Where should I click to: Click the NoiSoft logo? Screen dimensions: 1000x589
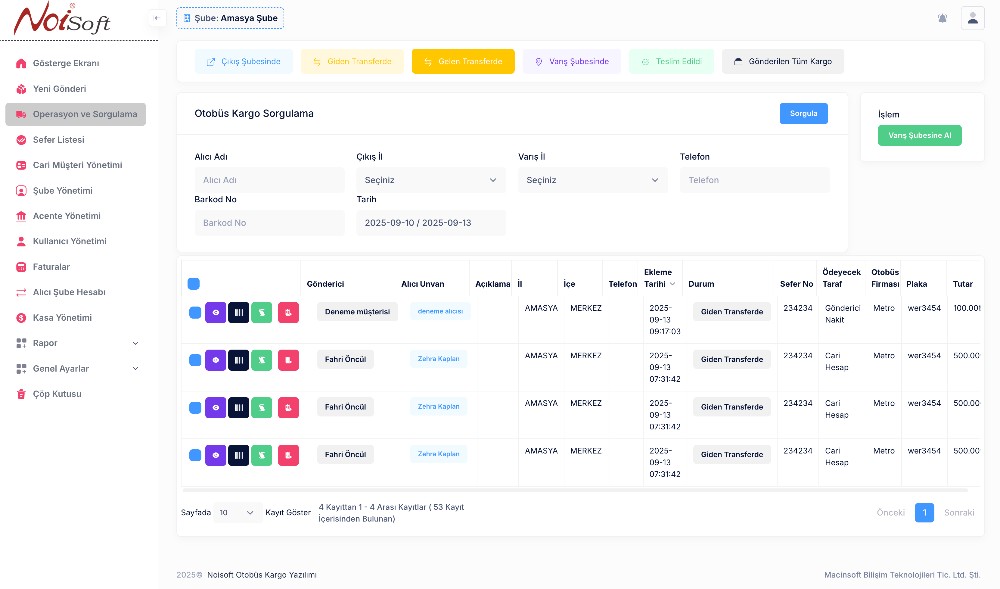[x=62, y=19]
